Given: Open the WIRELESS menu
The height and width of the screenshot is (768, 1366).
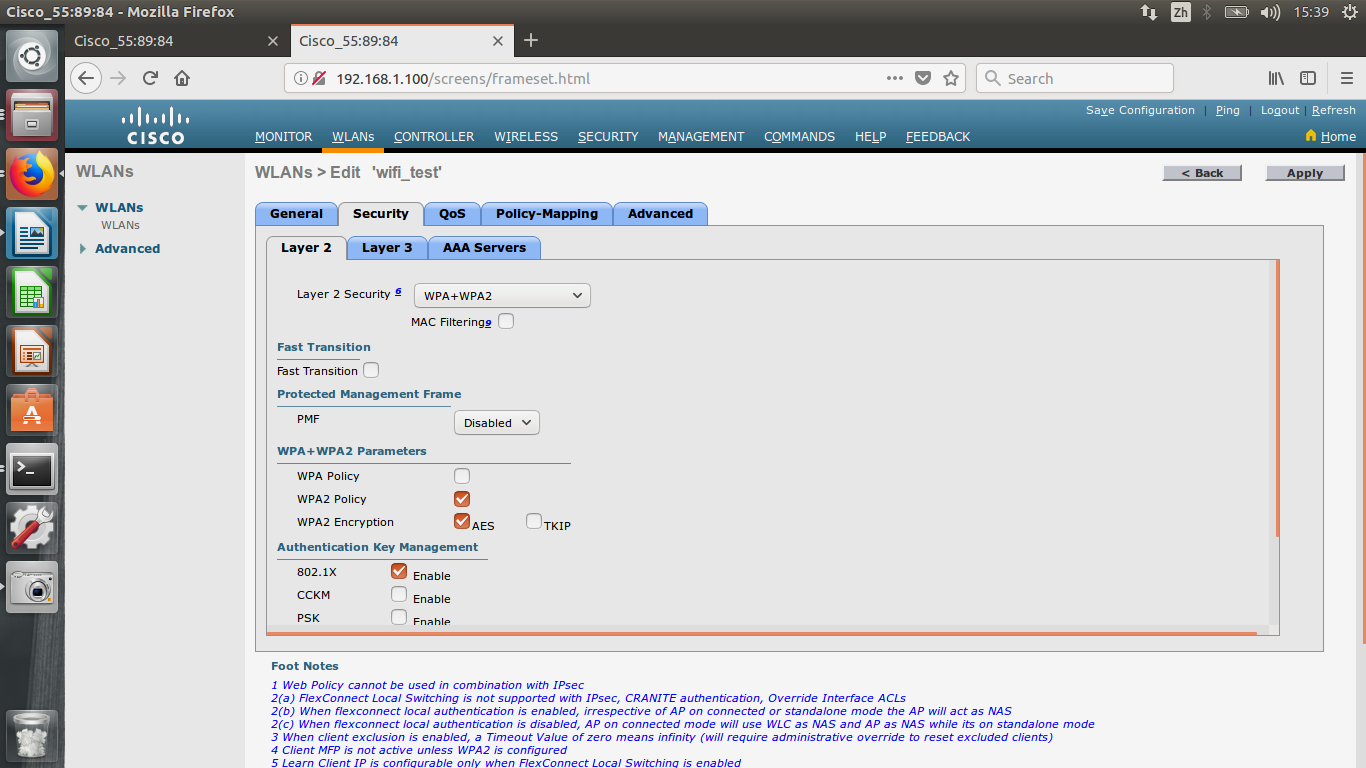Looking at the screenshot, I should point(526,137).
